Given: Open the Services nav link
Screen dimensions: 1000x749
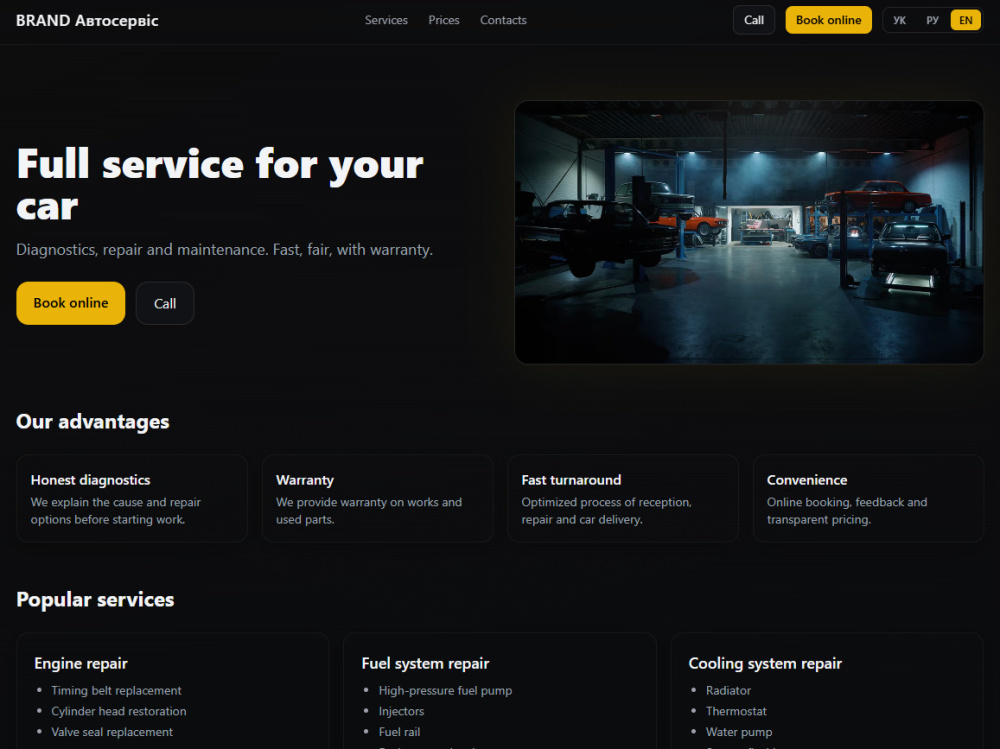Looking at the screenshot, I should coord(386,20).
